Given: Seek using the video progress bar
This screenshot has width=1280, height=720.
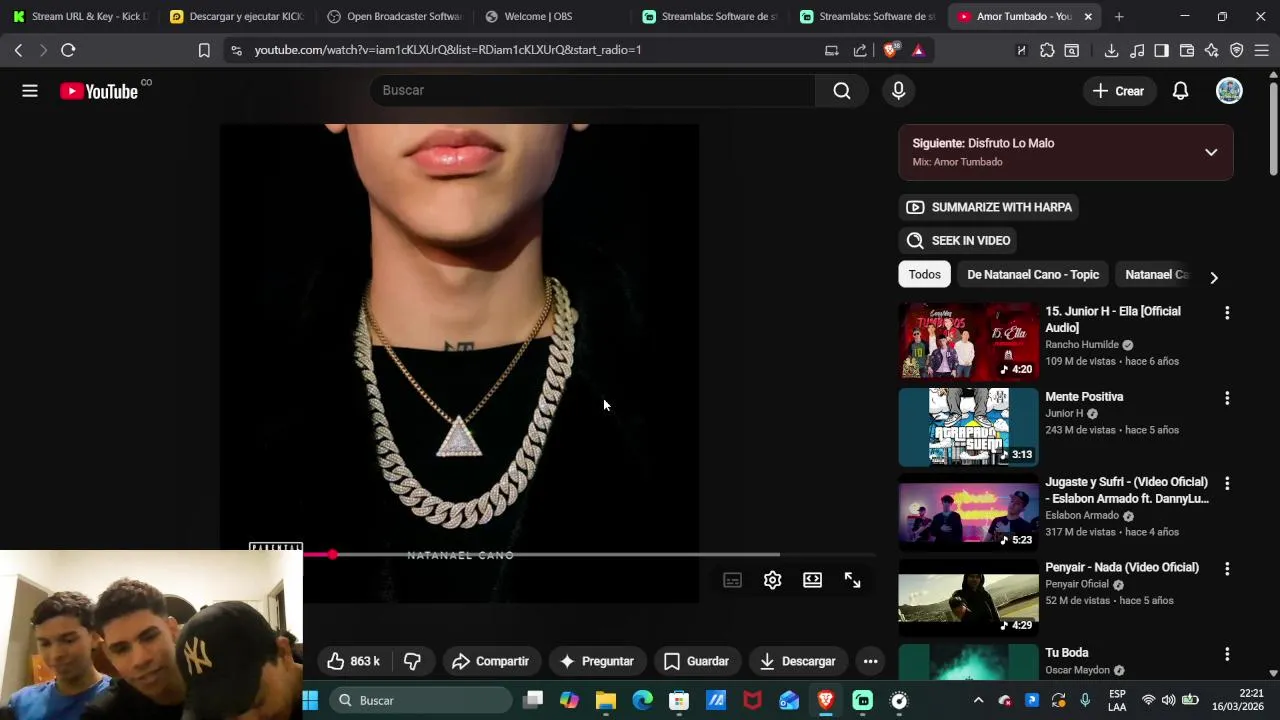Looking at the screenshot, I should point(590,554).
